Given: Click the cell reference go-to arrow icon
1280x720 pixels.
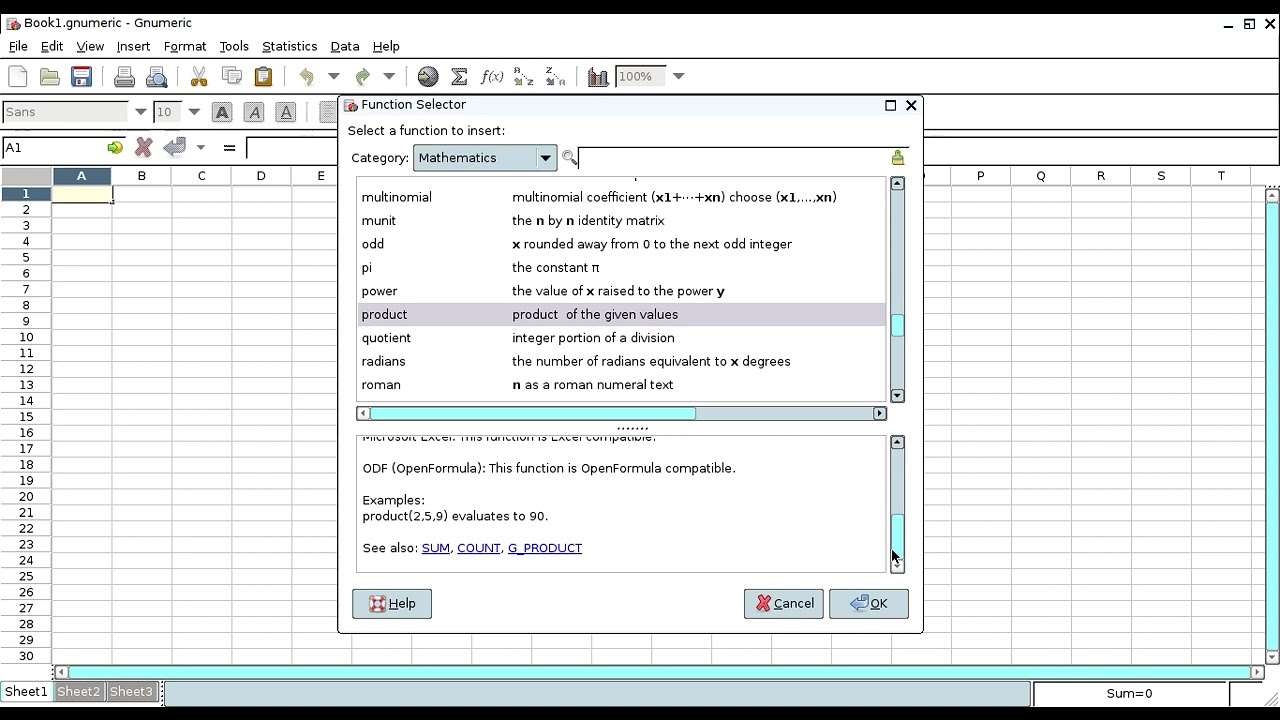Looking at the screenshot, I should pos(115,148).
